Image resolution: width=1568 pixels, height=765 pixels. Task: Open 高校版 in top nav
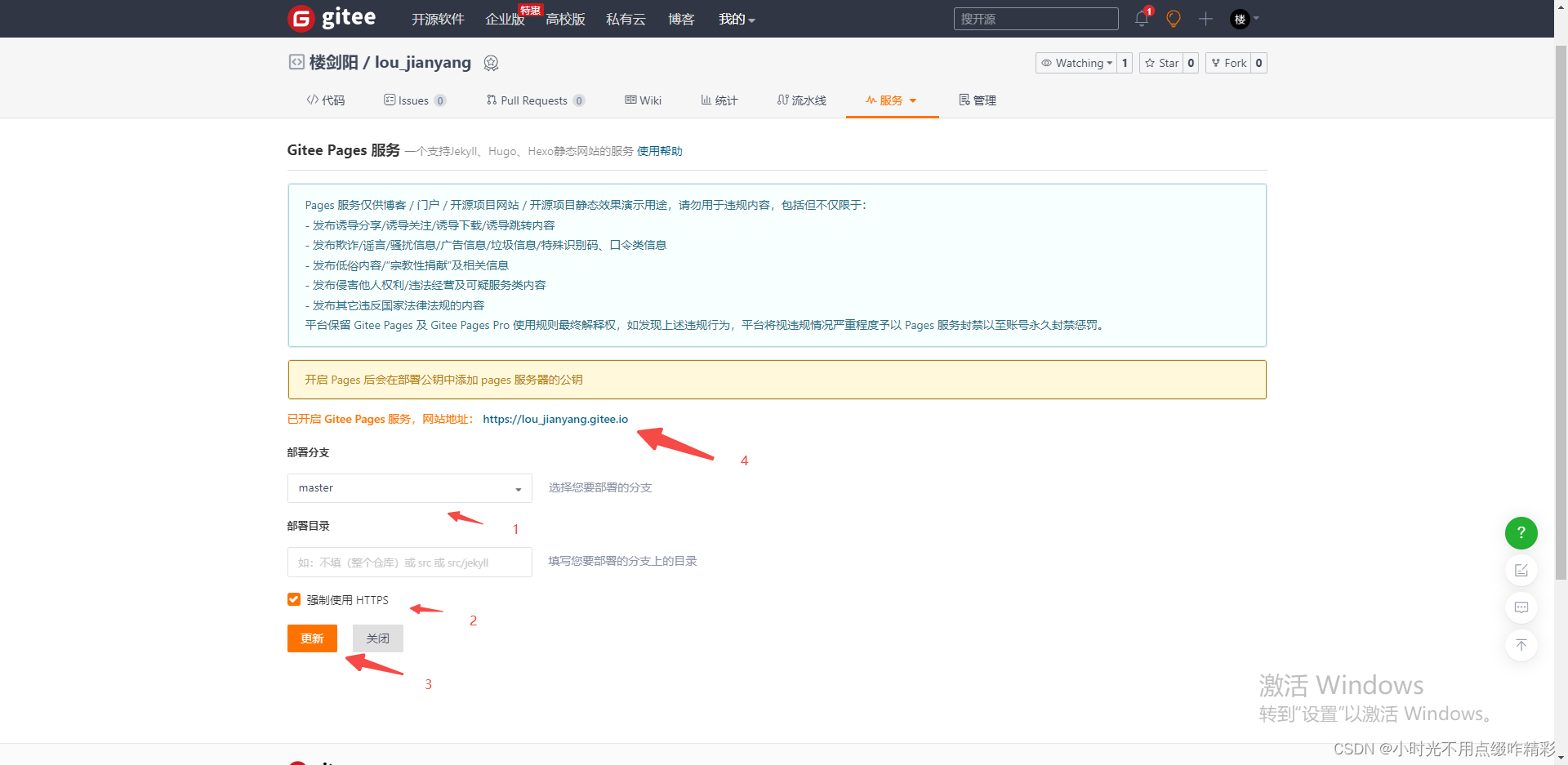[565, 19]
